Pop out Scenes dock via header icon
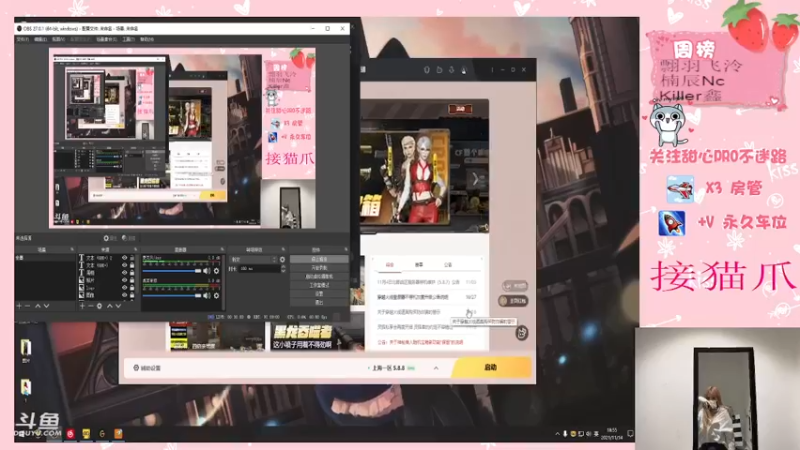Viewport: 800px width, 450px height. 71,249
